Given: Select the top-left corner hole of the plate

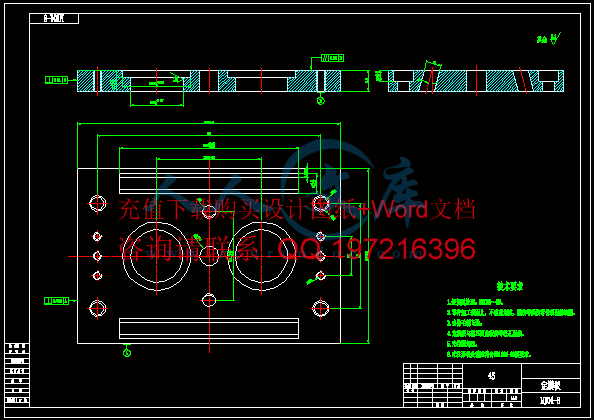Looking at the screenshot, I should click(97, 204).
